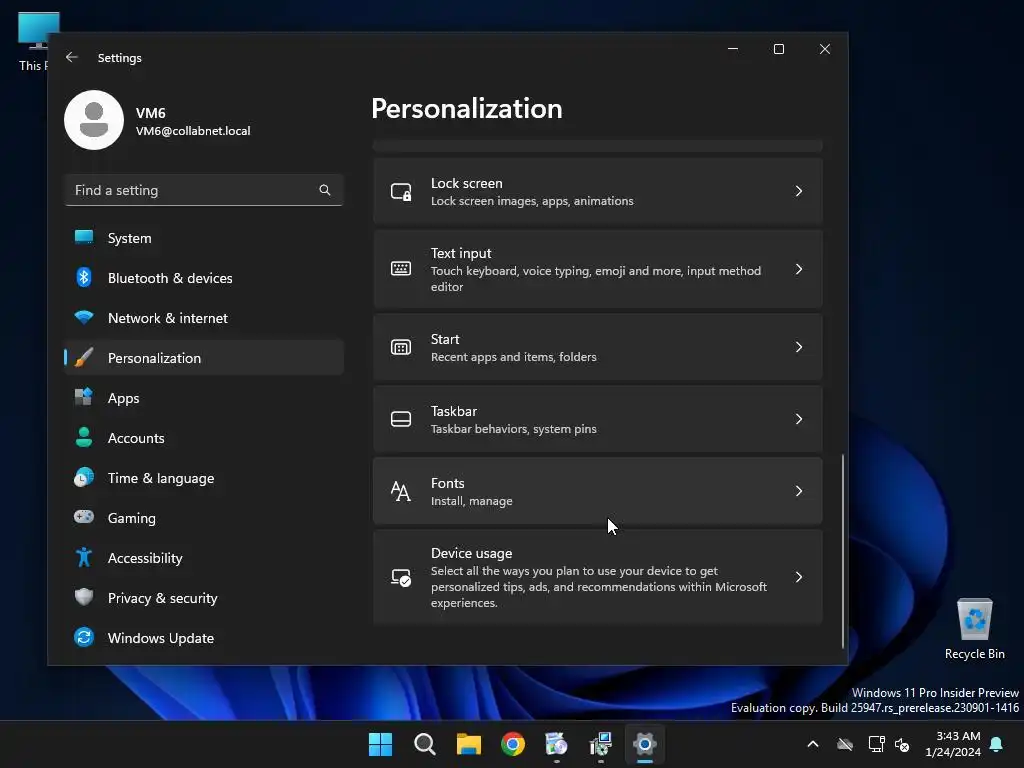Click the Start settings icon
1024x768 pixels.
(x=401, y=347)
